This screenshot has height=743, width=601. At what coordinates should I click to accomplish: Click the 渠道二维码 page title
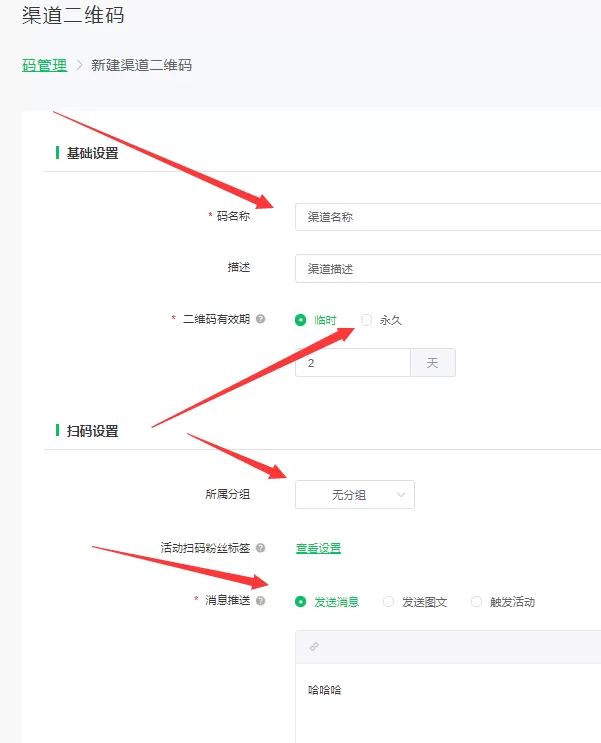point(73,15)
